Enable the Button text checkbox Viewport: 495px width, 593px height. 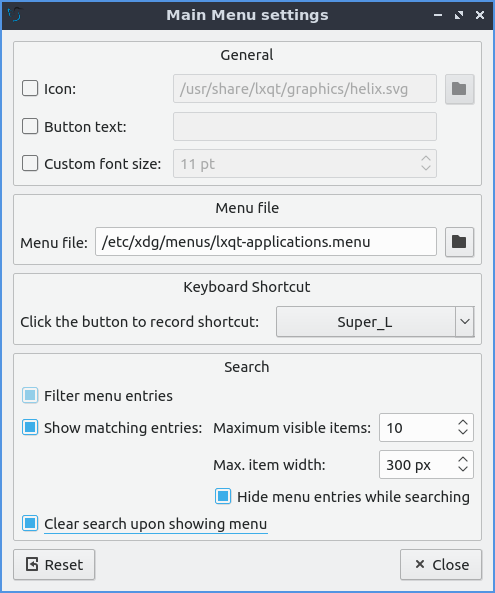(30, 126)
